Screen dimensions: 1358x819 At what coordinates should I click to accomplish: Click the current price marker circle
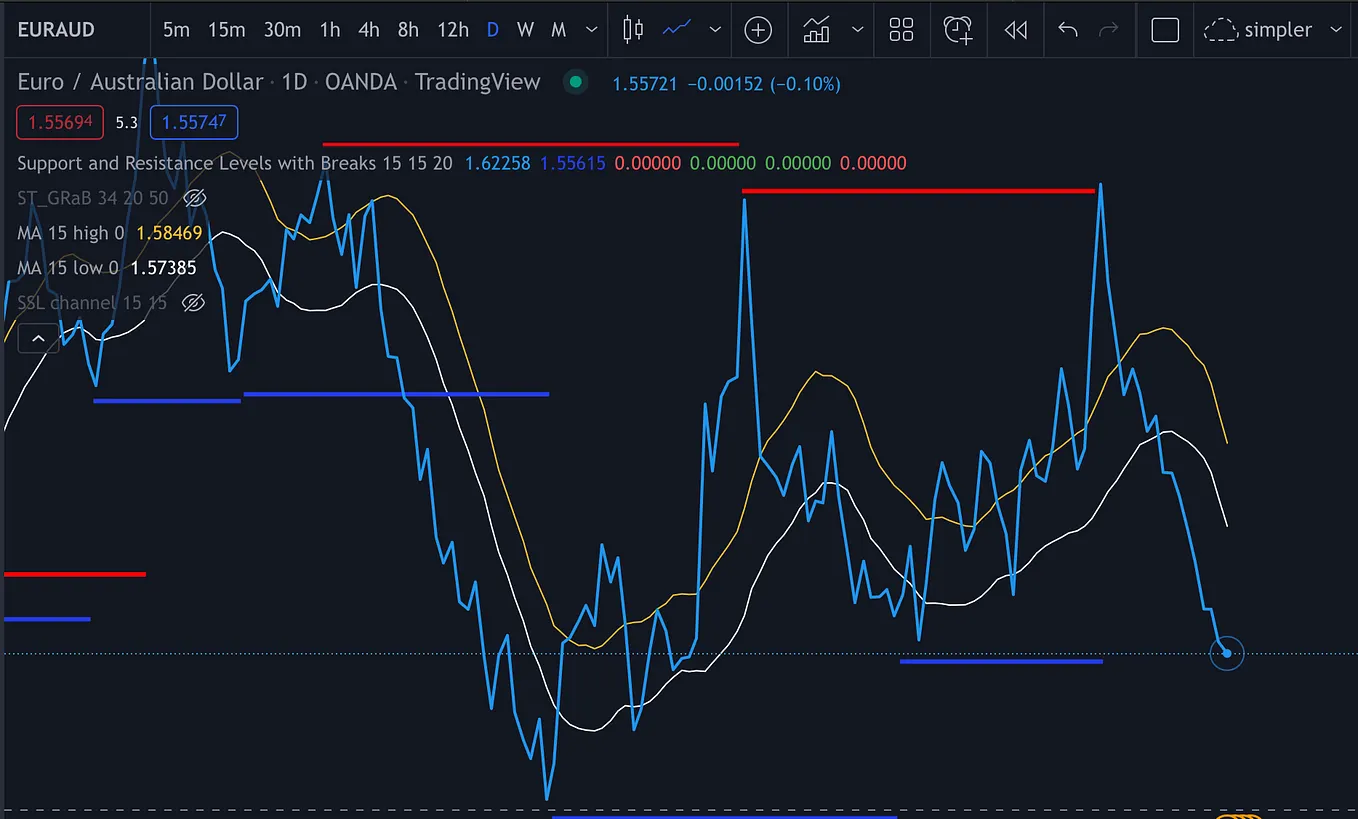tap(1227, 653)
